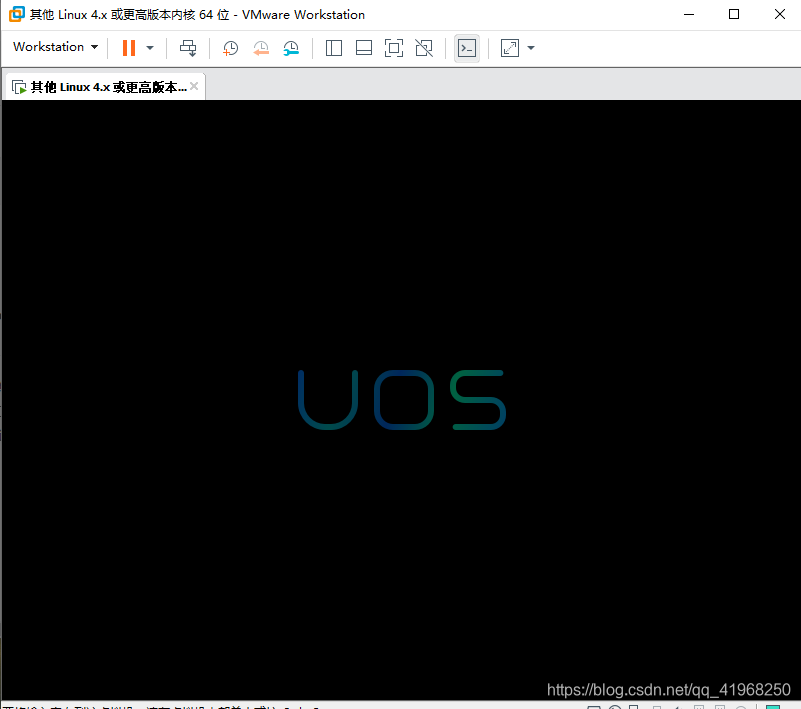Image resolution: width=801 pixels, height=709 pixels.
Task: Send Ctrl+Alt+Del to the VM
Action: click(188, 48)
